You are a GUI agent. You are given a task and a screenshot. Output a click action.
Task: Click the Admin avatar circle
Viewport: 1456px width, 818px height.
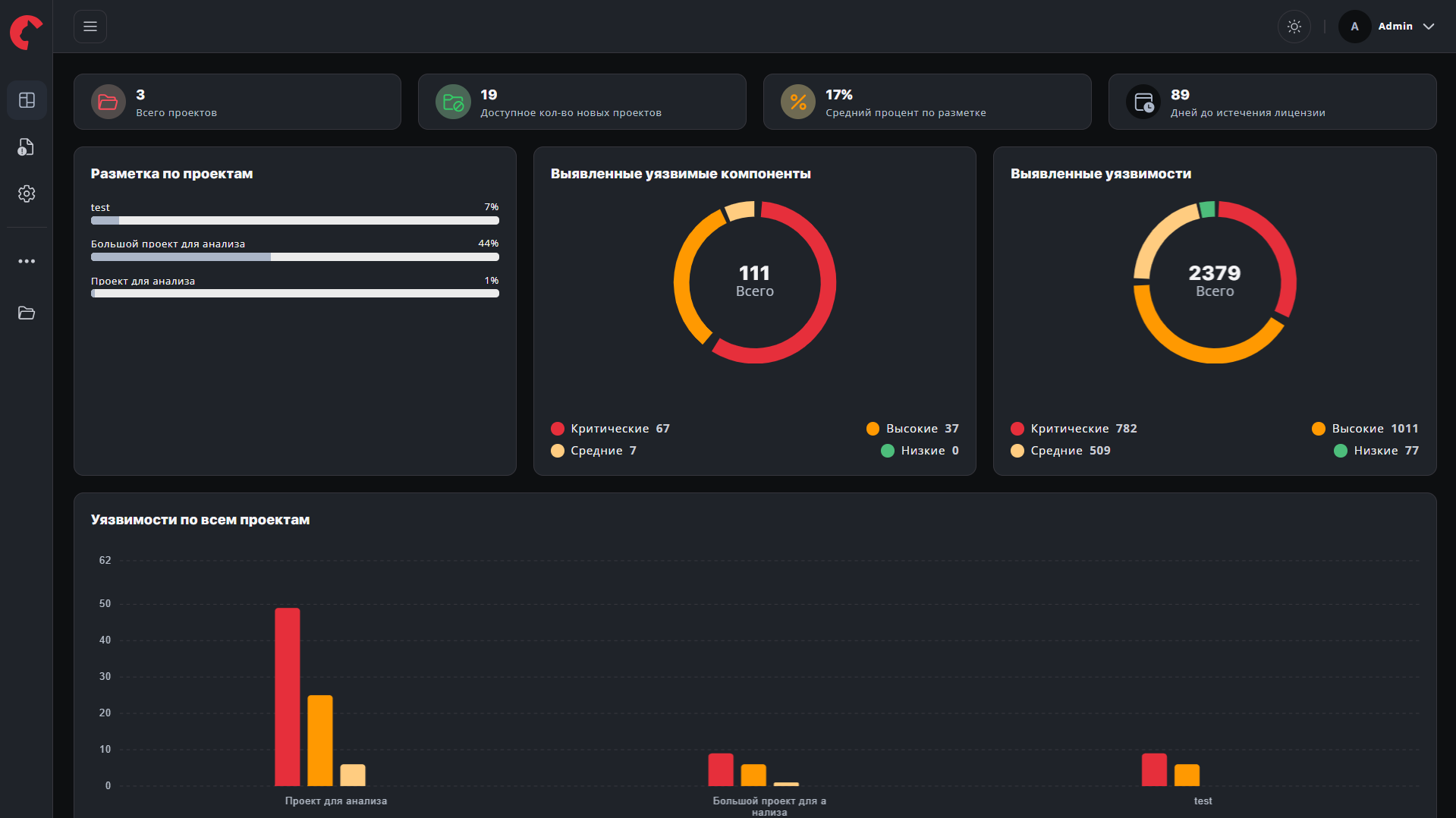click(1354, 27)
